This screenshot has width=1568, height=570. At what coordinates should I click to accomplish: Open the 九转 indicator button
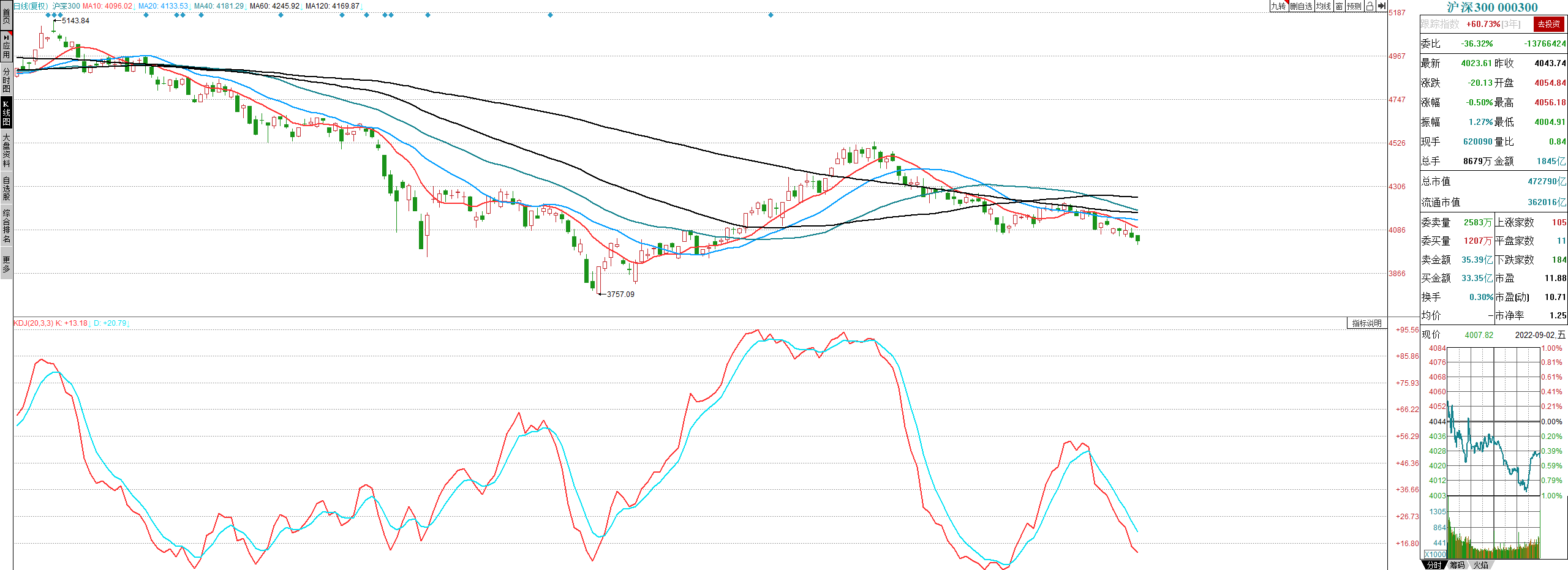coord(1278,6)
